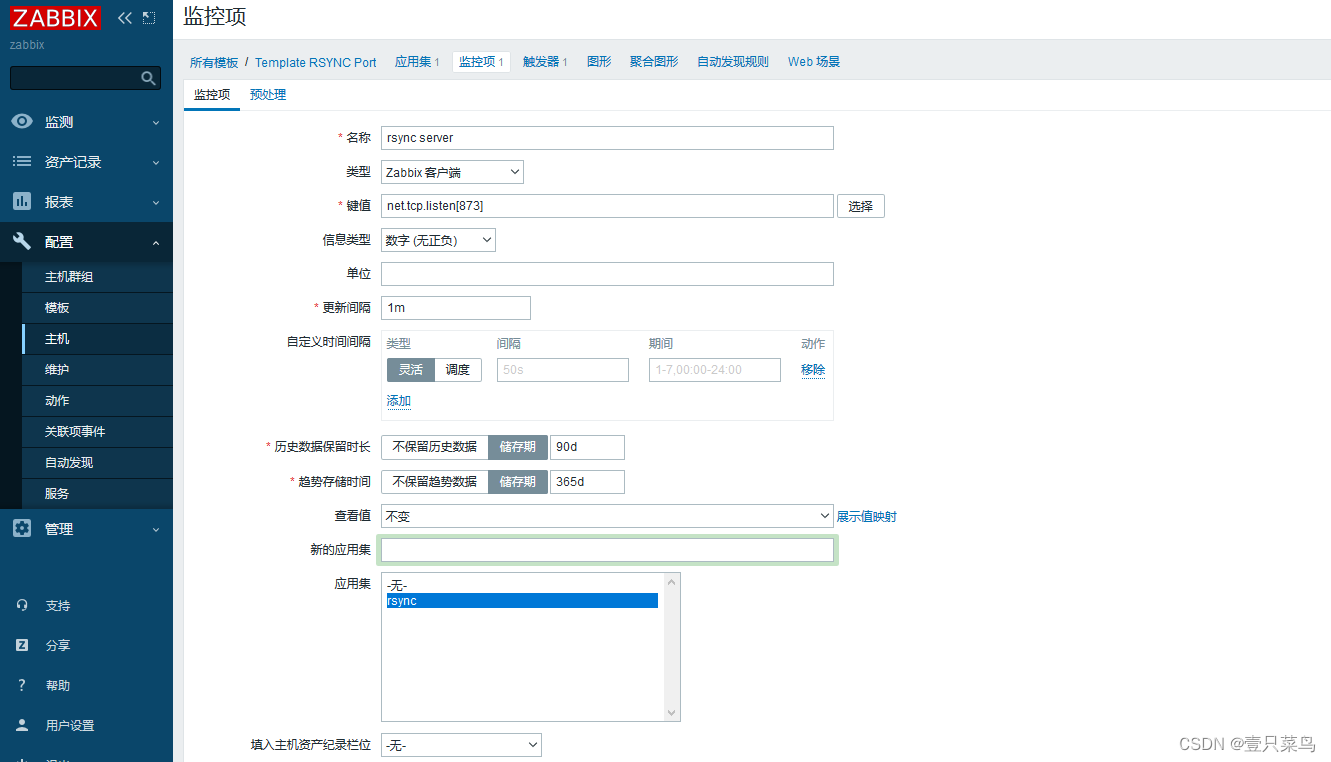Choose 不保留趋势数据 option

[434, 482]
